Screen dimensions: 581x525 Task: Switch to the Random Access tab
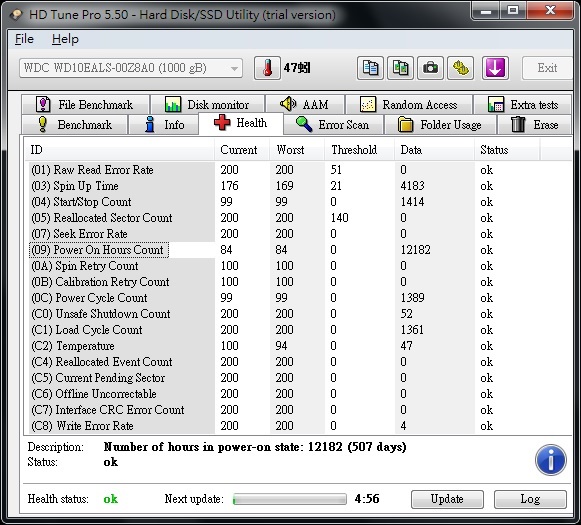[x=409, y=104]
